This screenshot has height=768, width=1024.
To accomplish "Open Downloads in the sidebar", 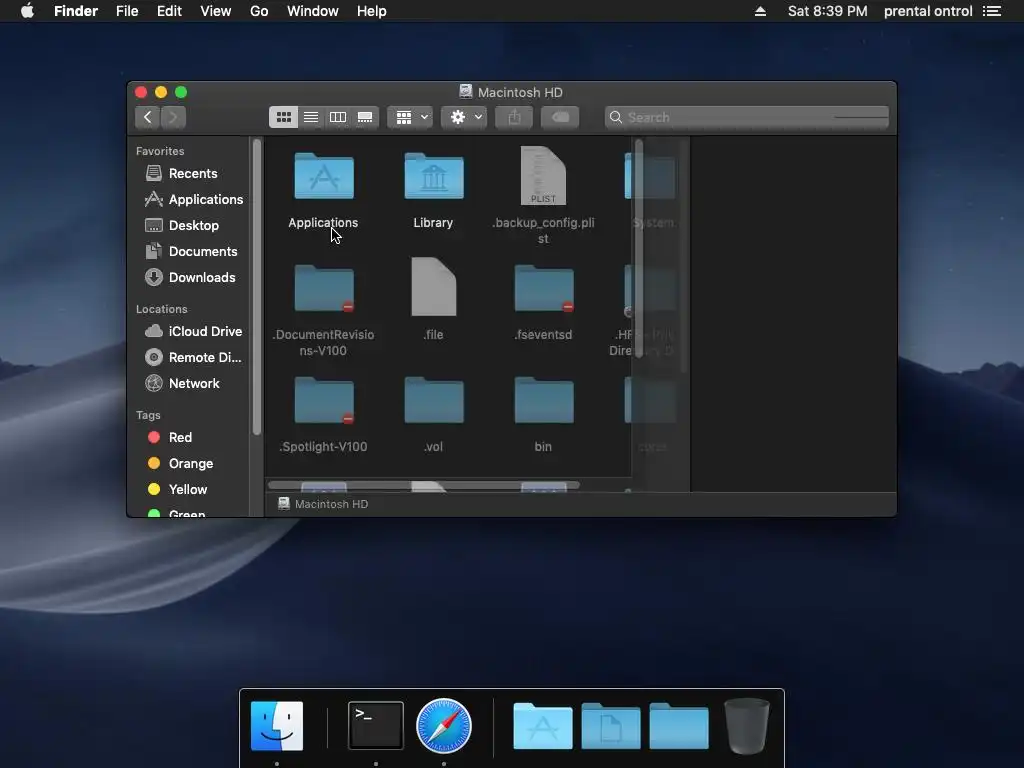I will click(x=189, y=278).
